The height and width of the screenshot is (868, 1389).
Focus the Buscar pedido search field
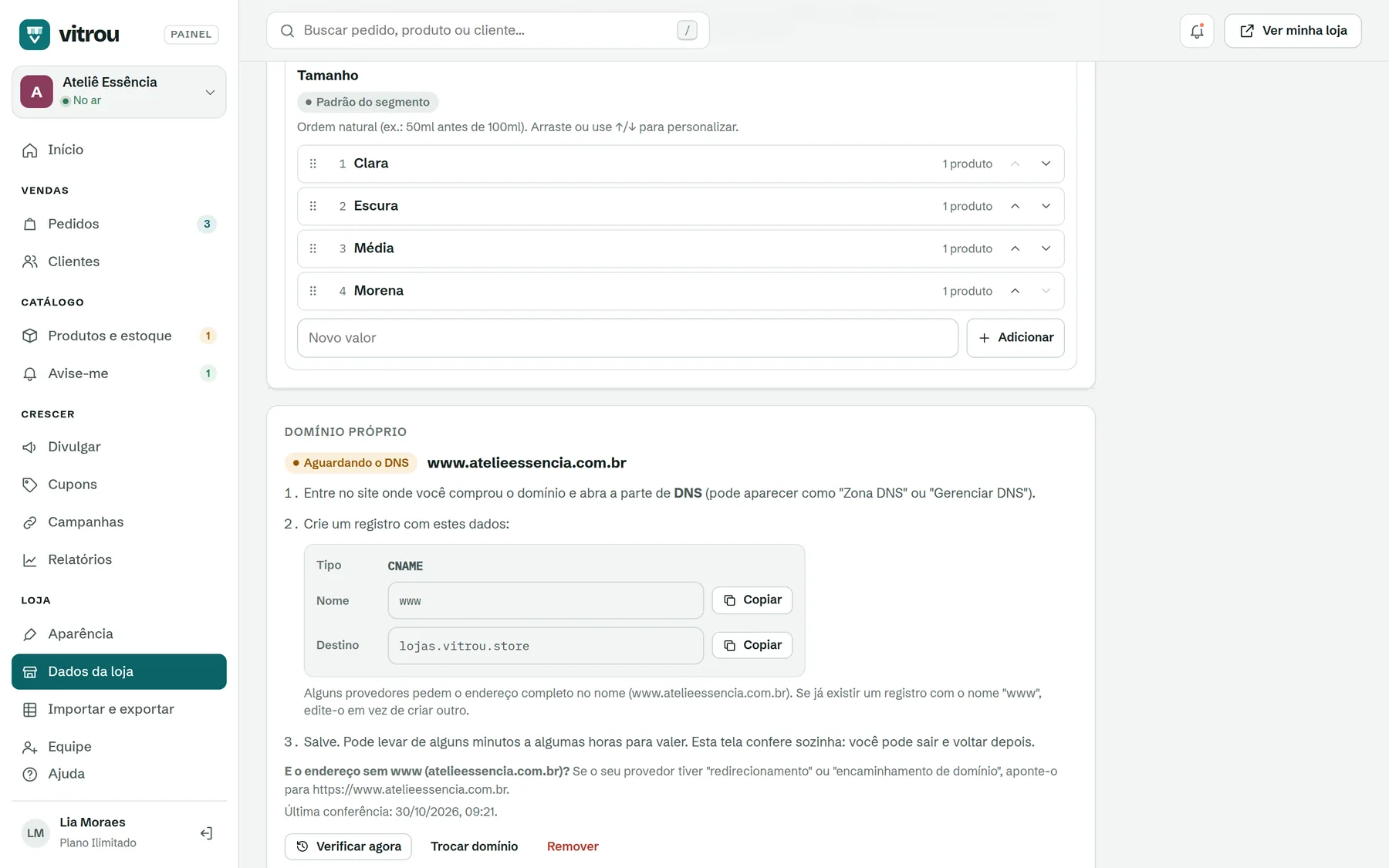click(x=488, y=31)
